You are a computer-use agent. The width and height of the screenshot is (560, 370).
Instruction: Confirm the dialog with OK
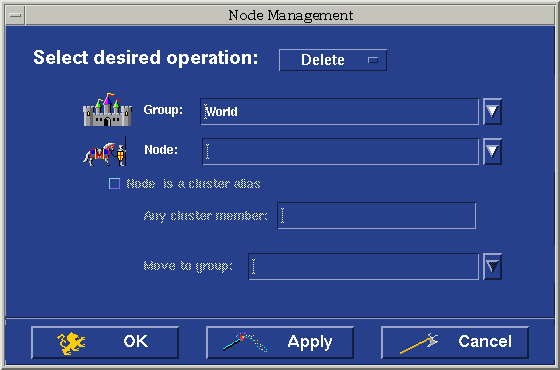105,342
